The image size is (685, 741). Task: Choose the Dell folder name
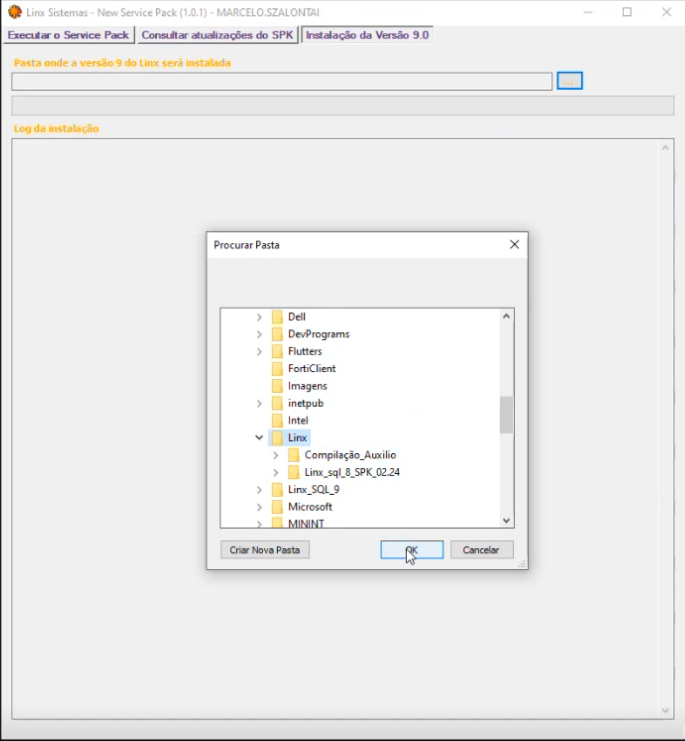click(x=297, y=317)
